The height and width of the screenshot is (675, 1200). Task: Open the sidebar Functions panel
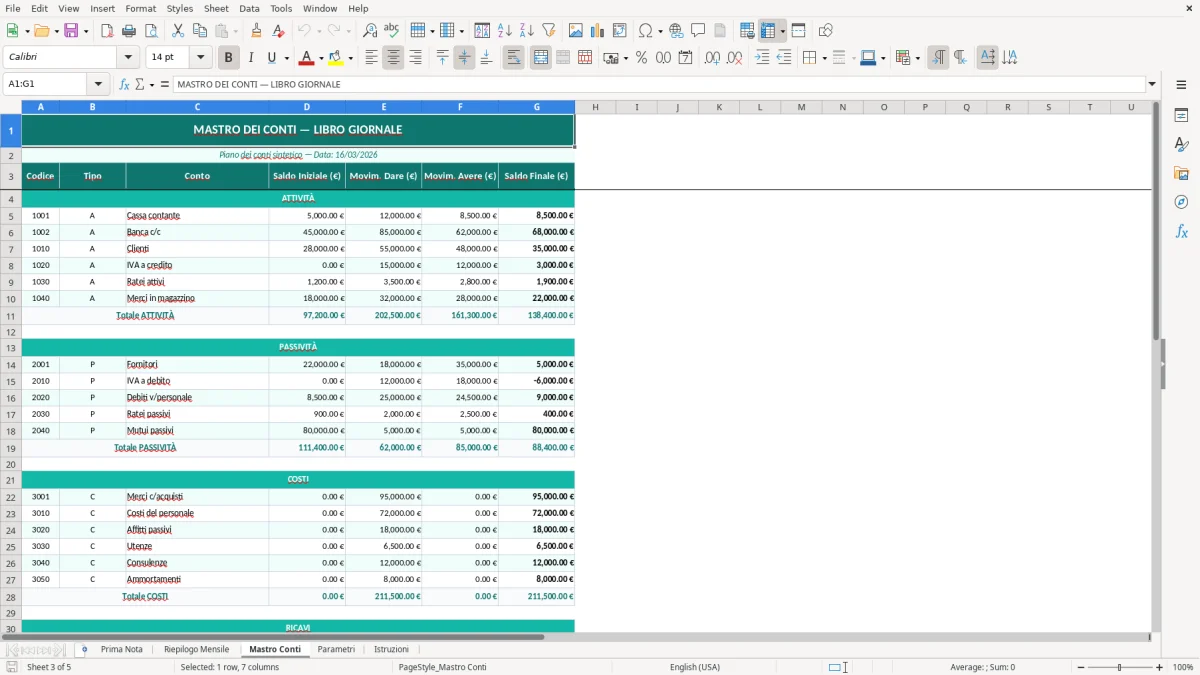point(1181,231)
